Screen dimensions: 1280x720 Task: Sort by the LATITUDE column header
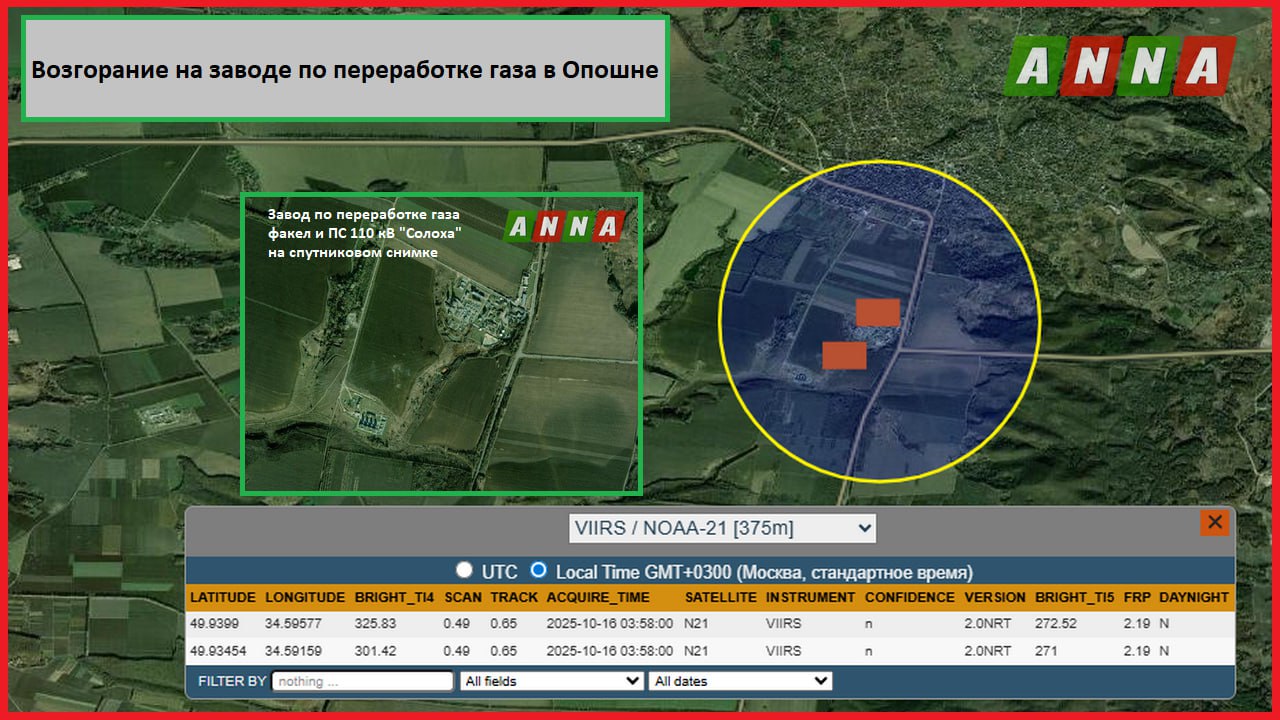[x=223, y=597]
